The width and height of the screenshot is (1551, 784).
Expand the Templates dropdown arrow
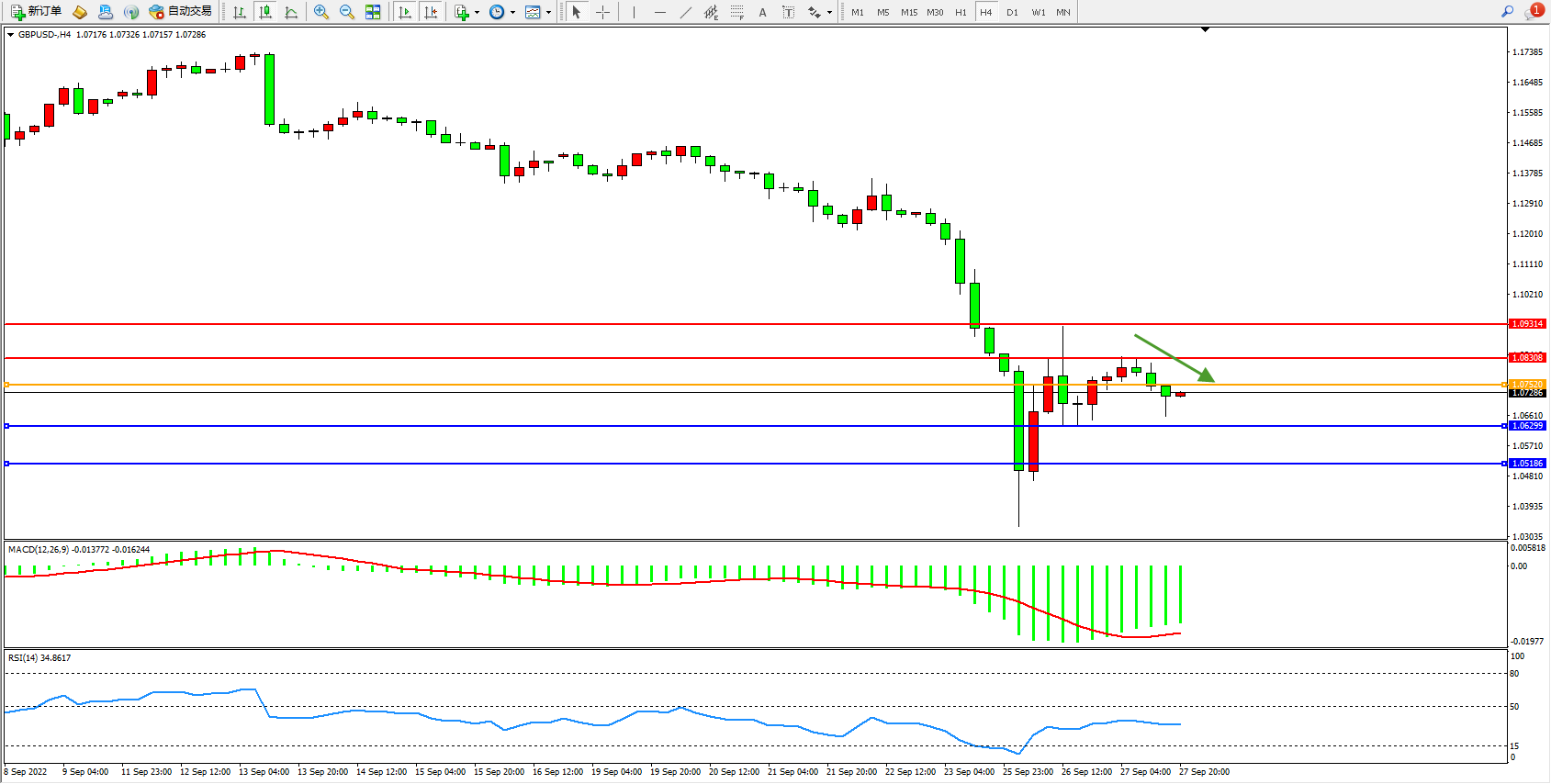[x=548, y=13]
